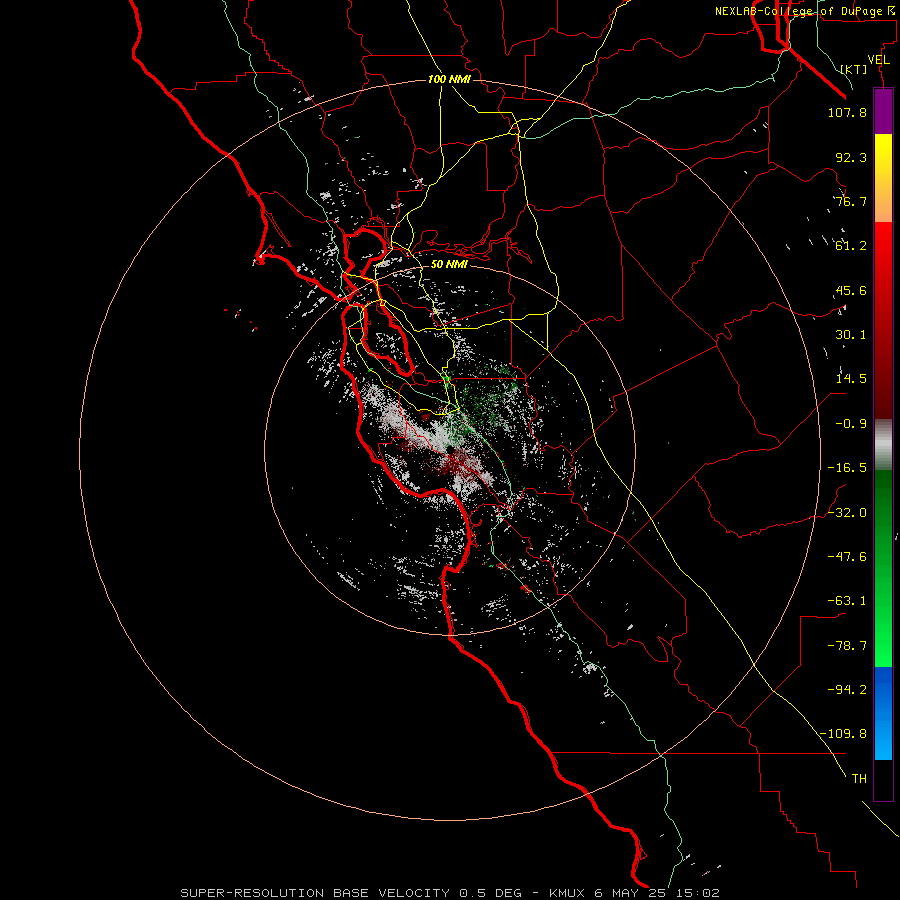900x900 pixels.
Task: Click the -109.8 legend value
Action: (x=843, y=734)
